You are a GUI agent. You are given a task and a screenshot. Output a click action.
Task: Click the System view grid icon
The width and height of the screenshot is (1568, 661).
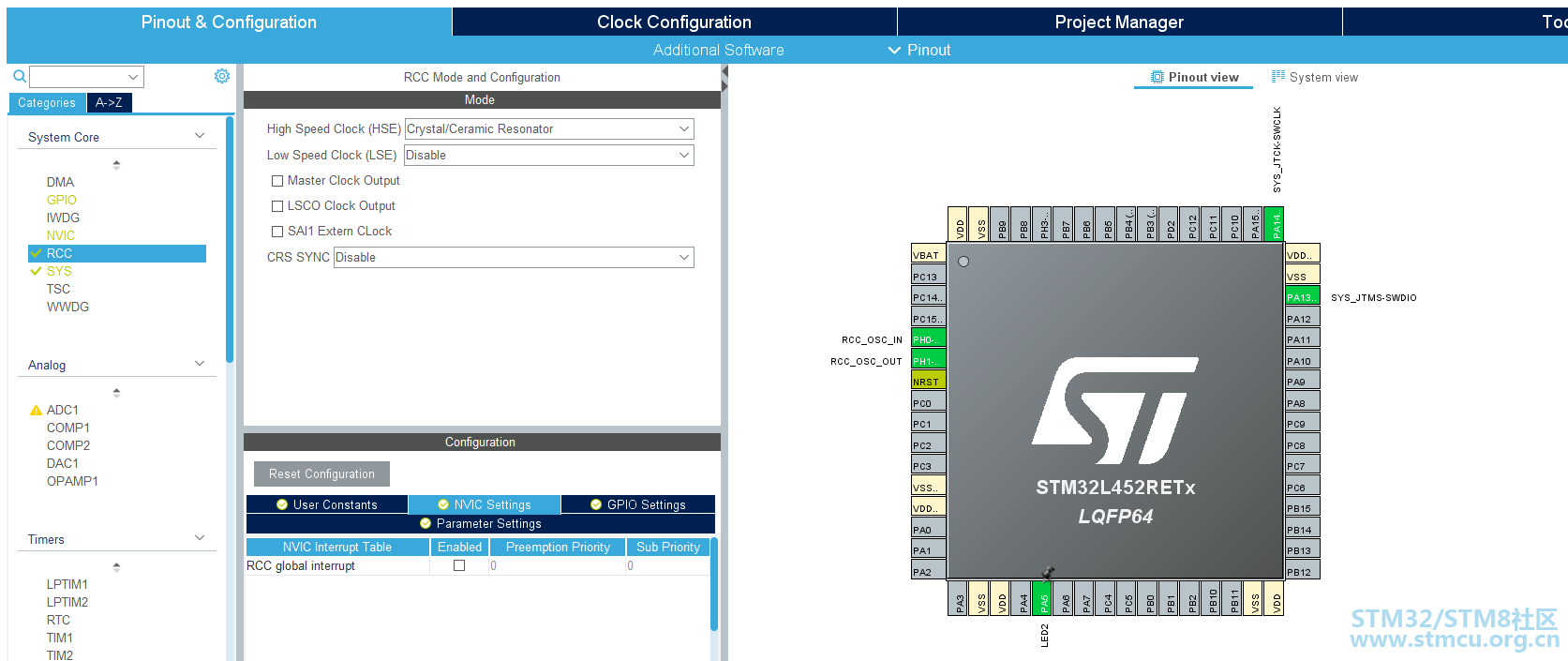pyautogui.click(x=1278, y=77)
